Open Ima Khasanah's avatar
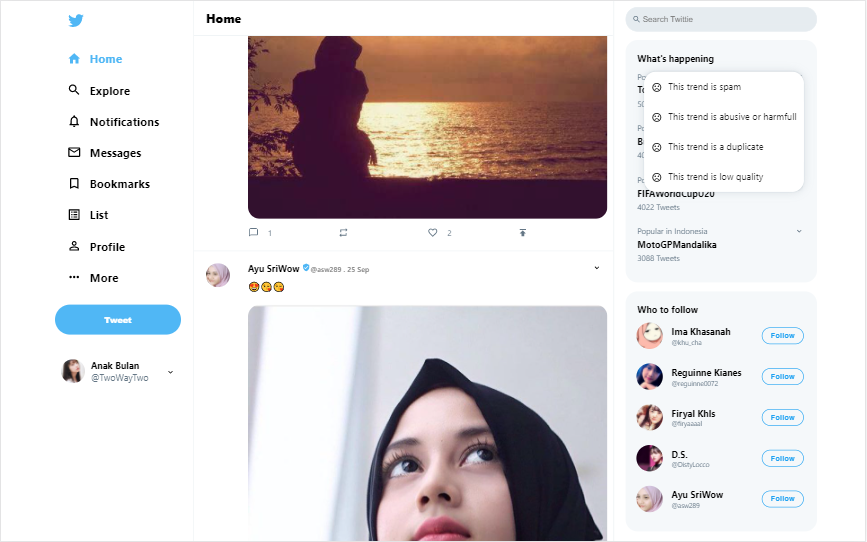867x542 pixels. (650, 336)
